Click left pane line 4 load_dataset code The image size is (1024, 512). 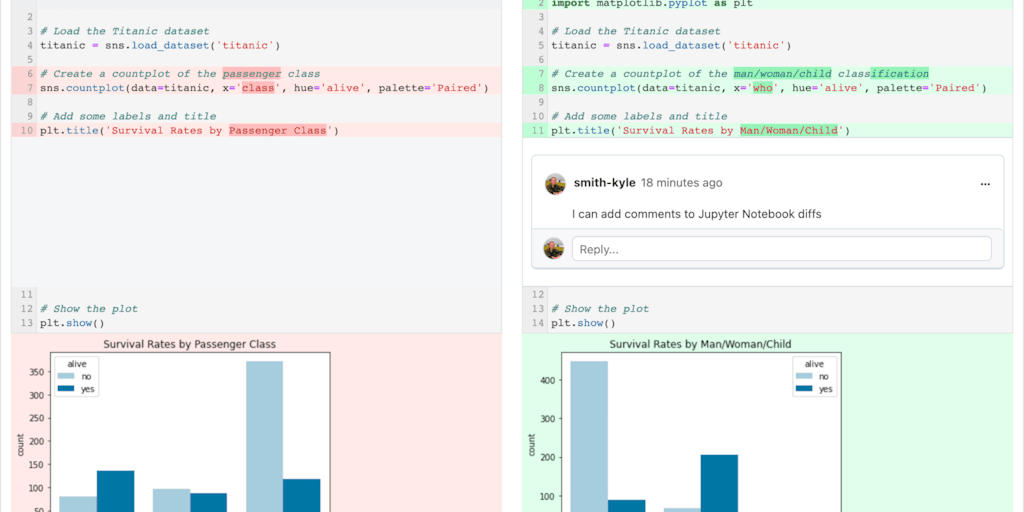coord(160,46)
